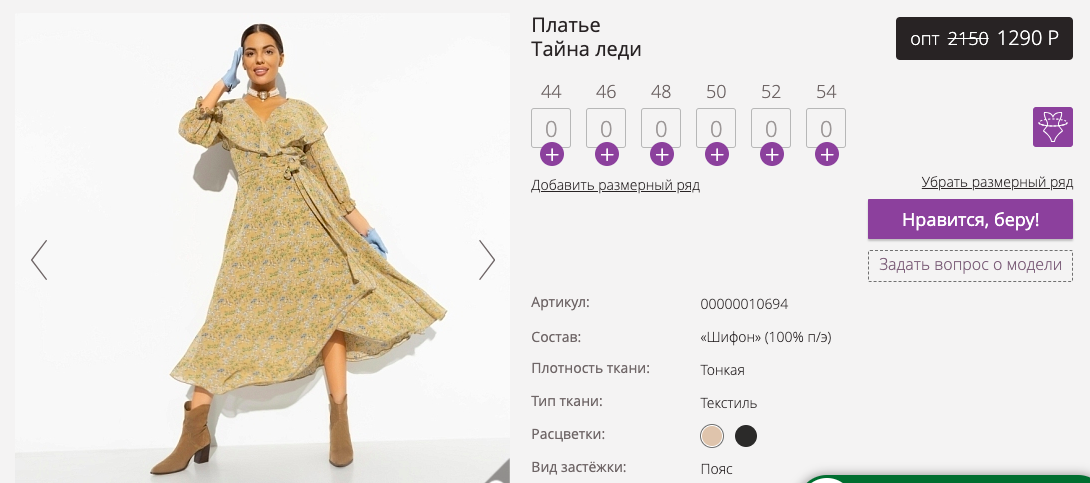Open the purple body-measurement size guide icon
Screen dimensions: 1090x483
(1052, 127)
